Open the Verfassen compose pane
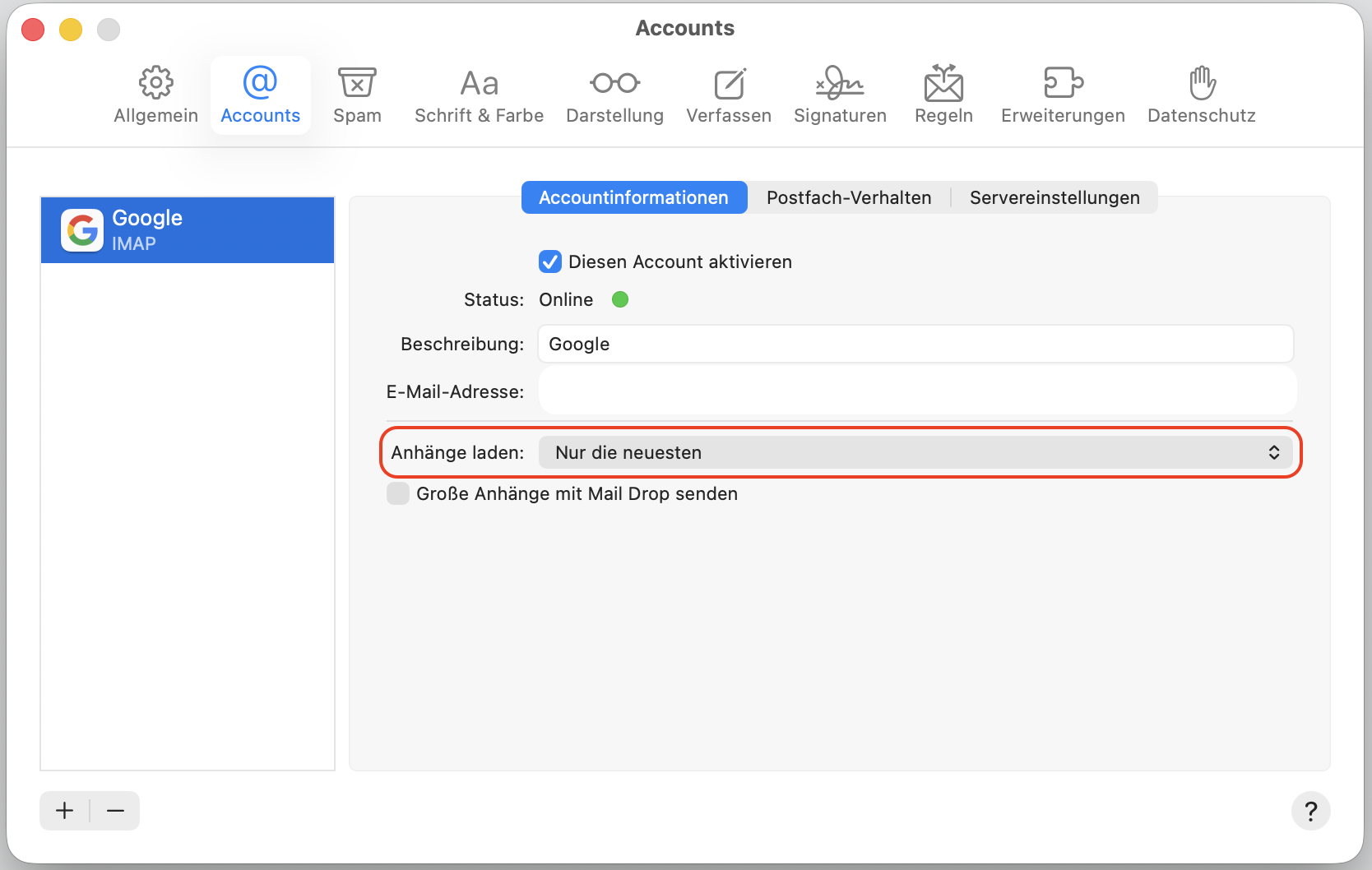 (729, 95)
